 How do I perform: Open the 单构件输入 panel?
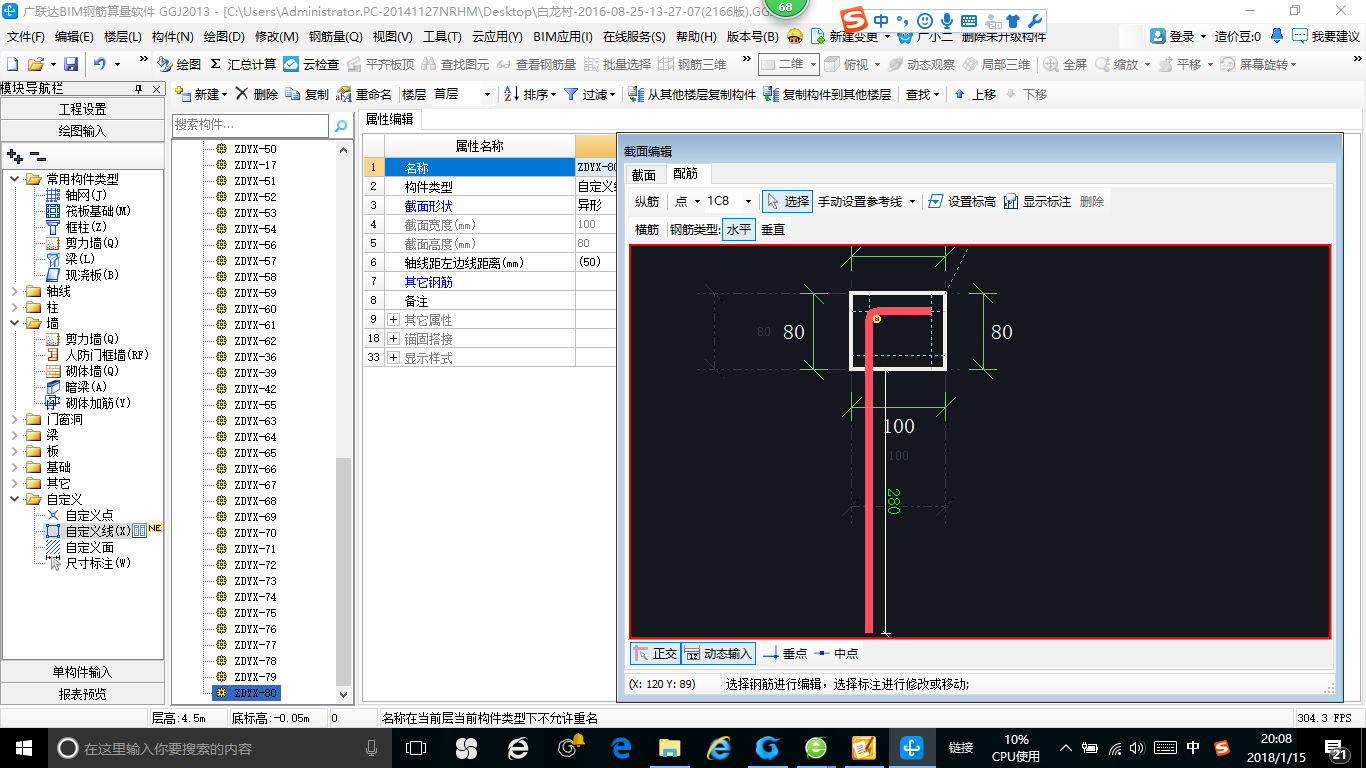(x=82, y=672)
